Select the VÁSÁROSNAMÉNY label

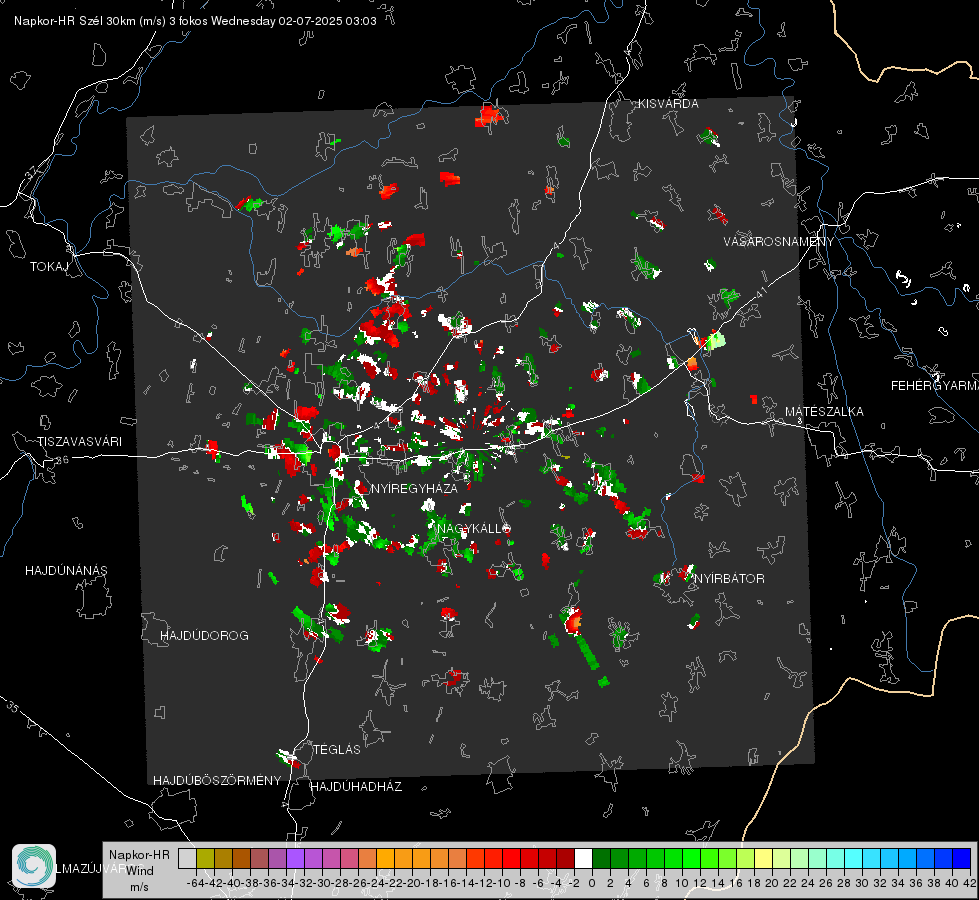pos(779,242)
